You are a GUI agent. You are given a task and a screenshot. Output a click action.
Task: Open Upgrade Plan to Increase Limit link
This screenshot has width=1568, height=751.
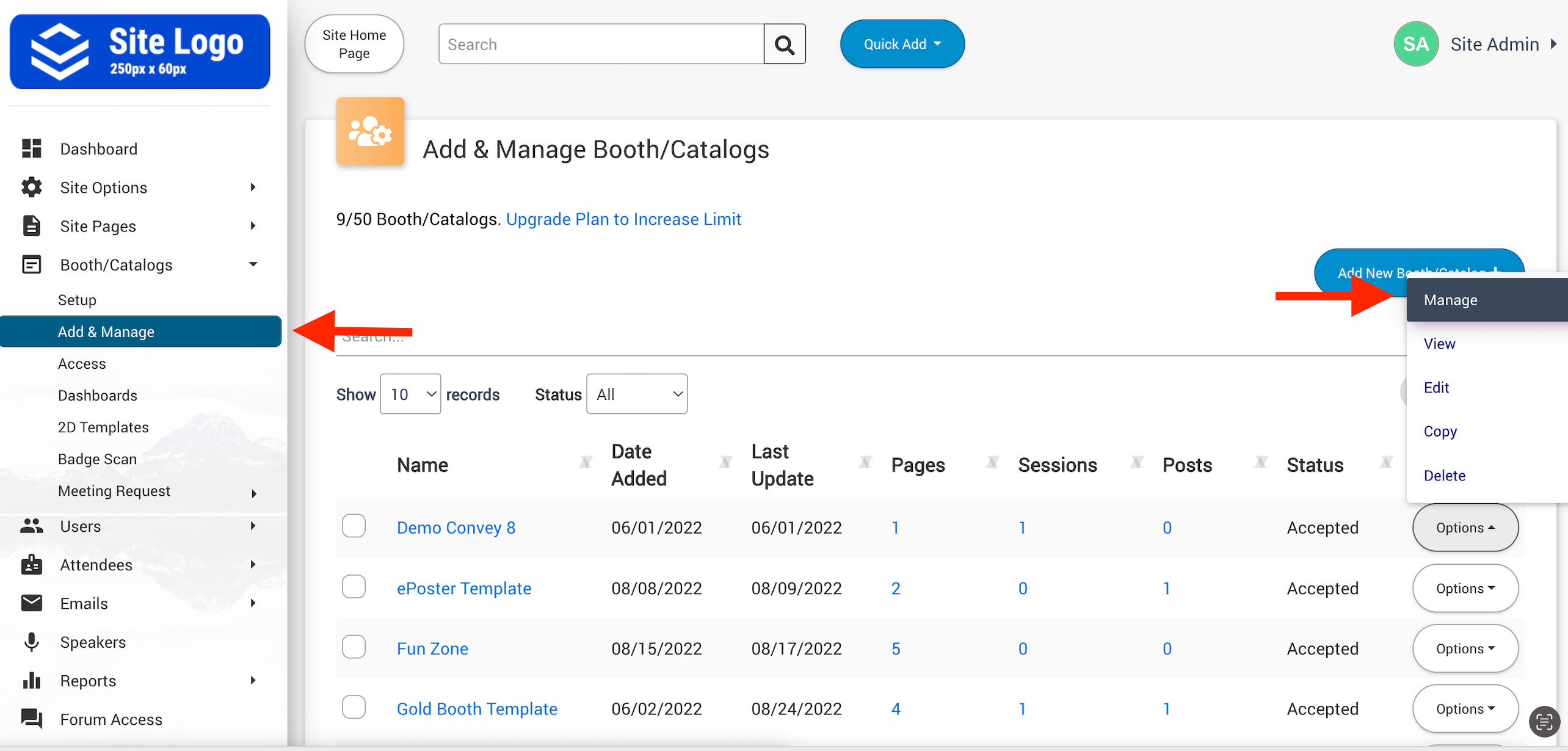point(623,219)
